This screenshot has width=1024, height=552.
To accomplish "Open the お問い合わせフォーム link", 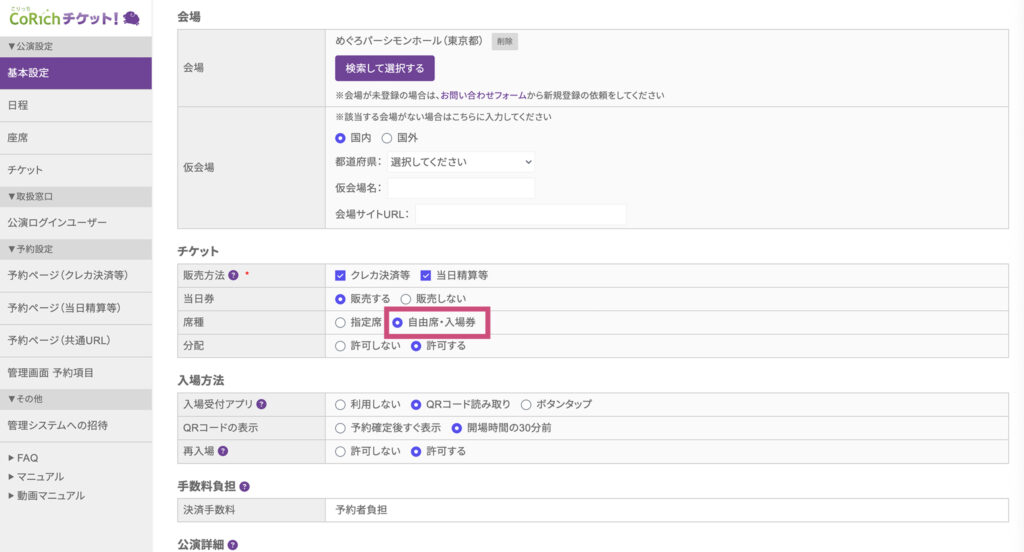I will pyautogui.click(x=484, y=95).
